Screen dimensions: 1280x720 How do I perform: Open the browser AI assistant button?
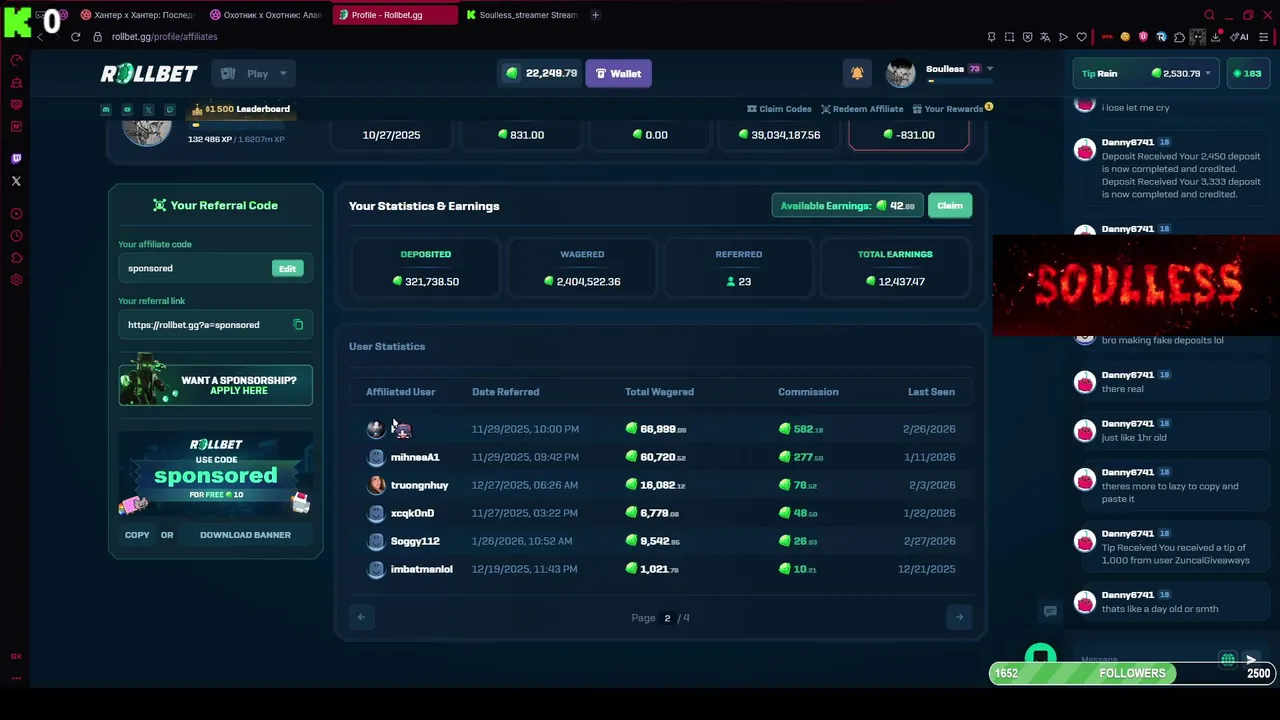coord(1240,37)
